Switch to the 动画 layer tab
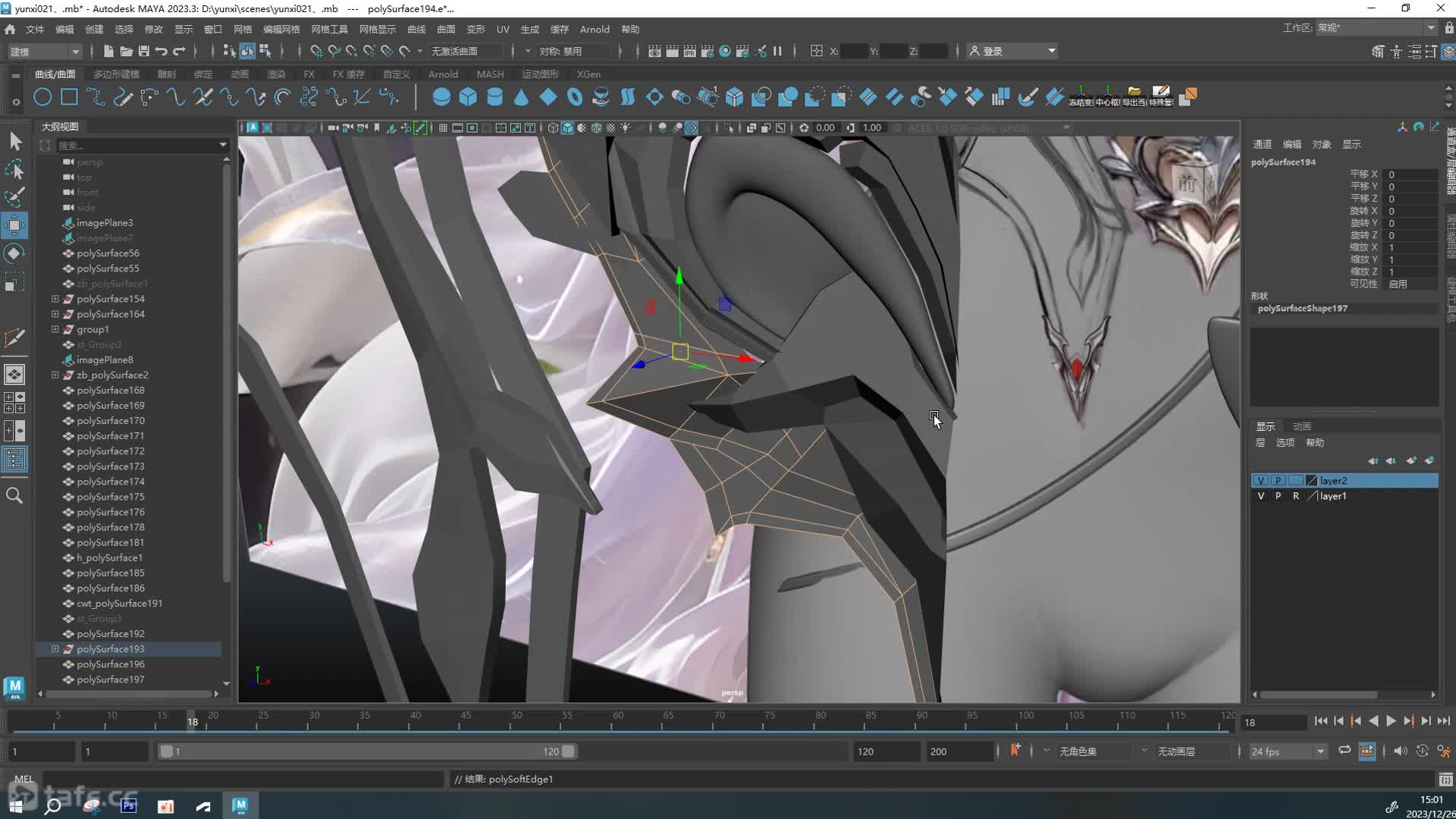Viewport: 1456px width, 819px height. [1302, 426]
